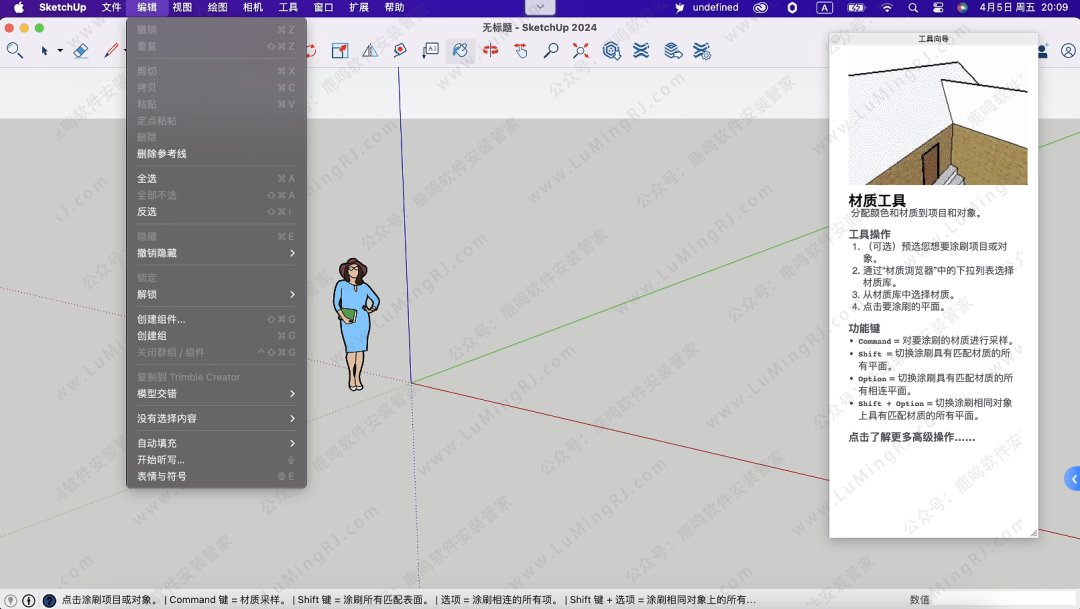Select the Pan hand tool

pos(521,50)
